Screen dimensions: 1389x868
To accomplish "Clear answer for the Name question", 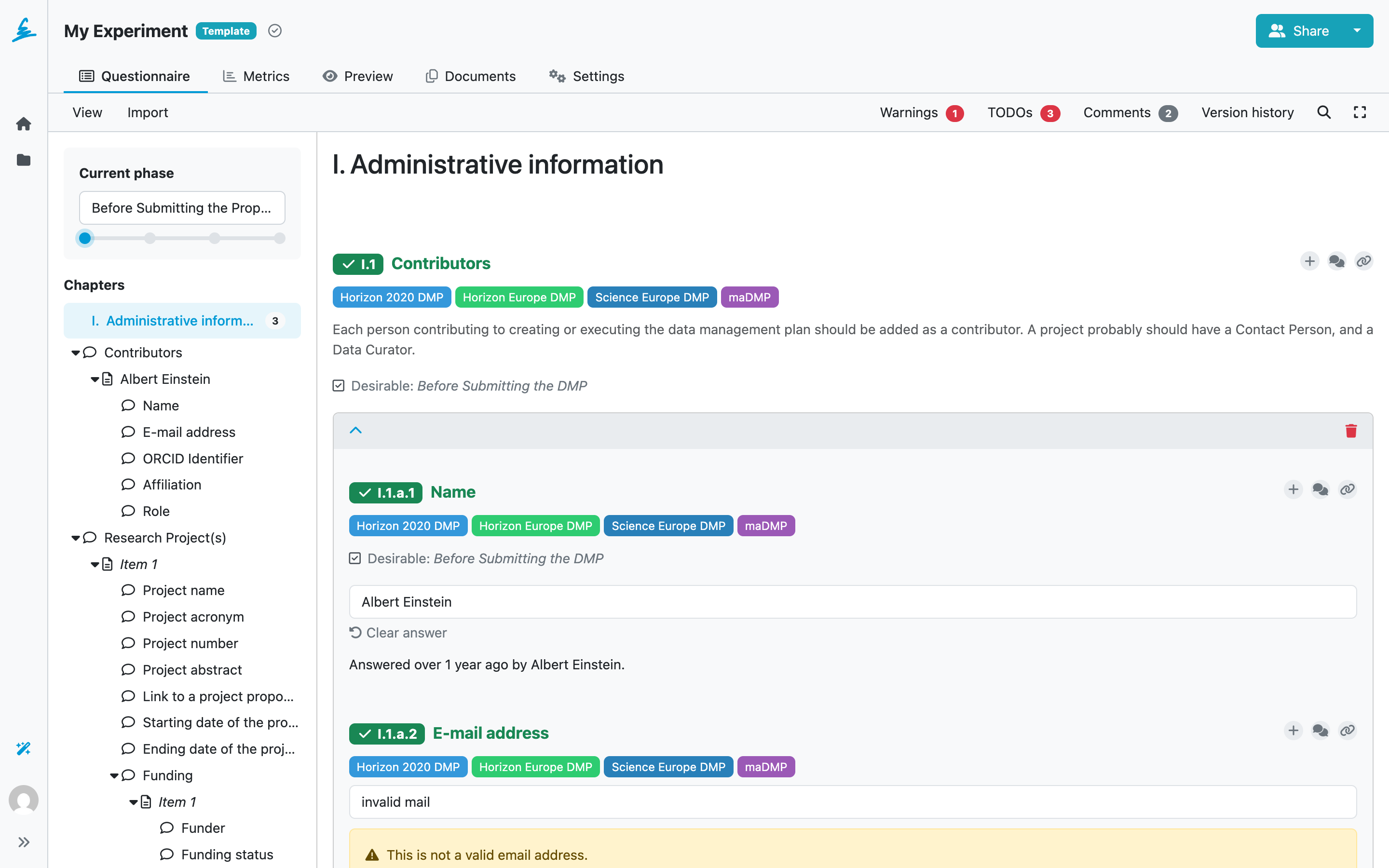I will pos(398,633).
